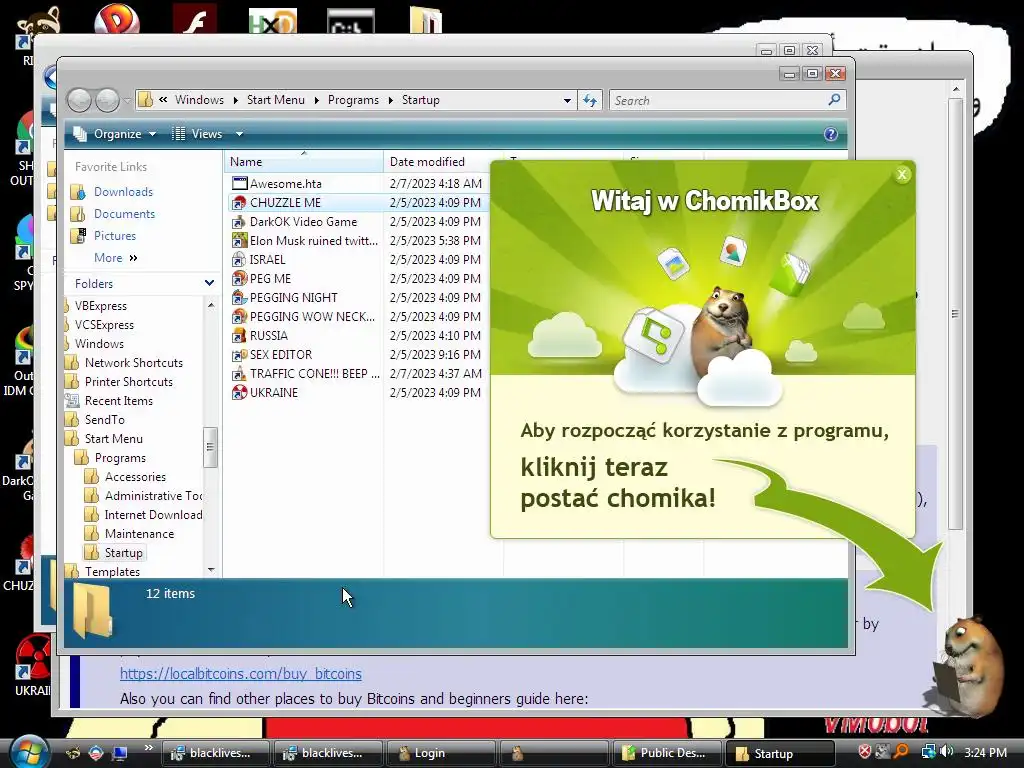Open the Views dropdown arrow
Screen dimensions: 1024x768
point(240,134)
